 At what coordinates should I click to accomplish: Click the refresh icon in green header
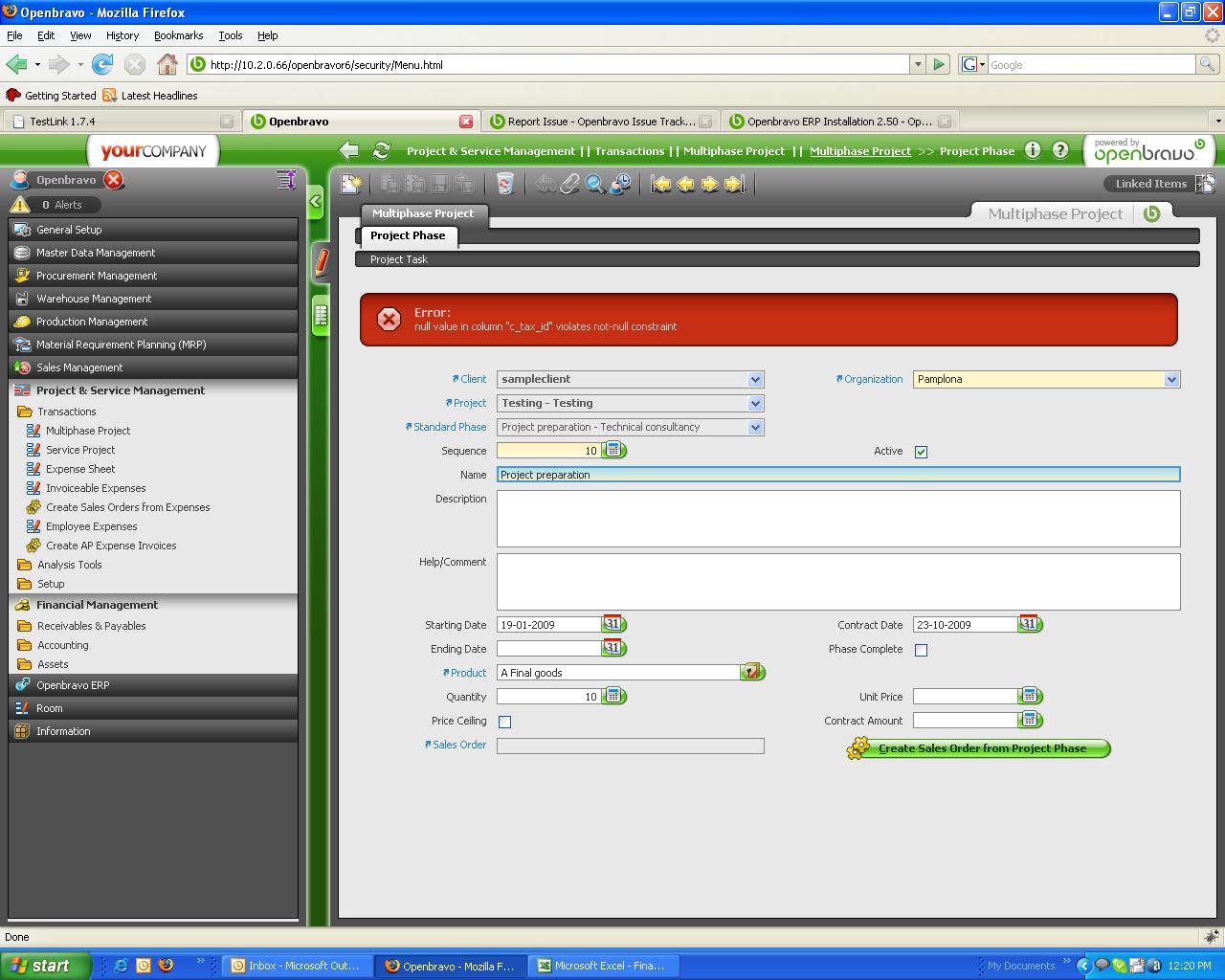click(x=381, y=151)
